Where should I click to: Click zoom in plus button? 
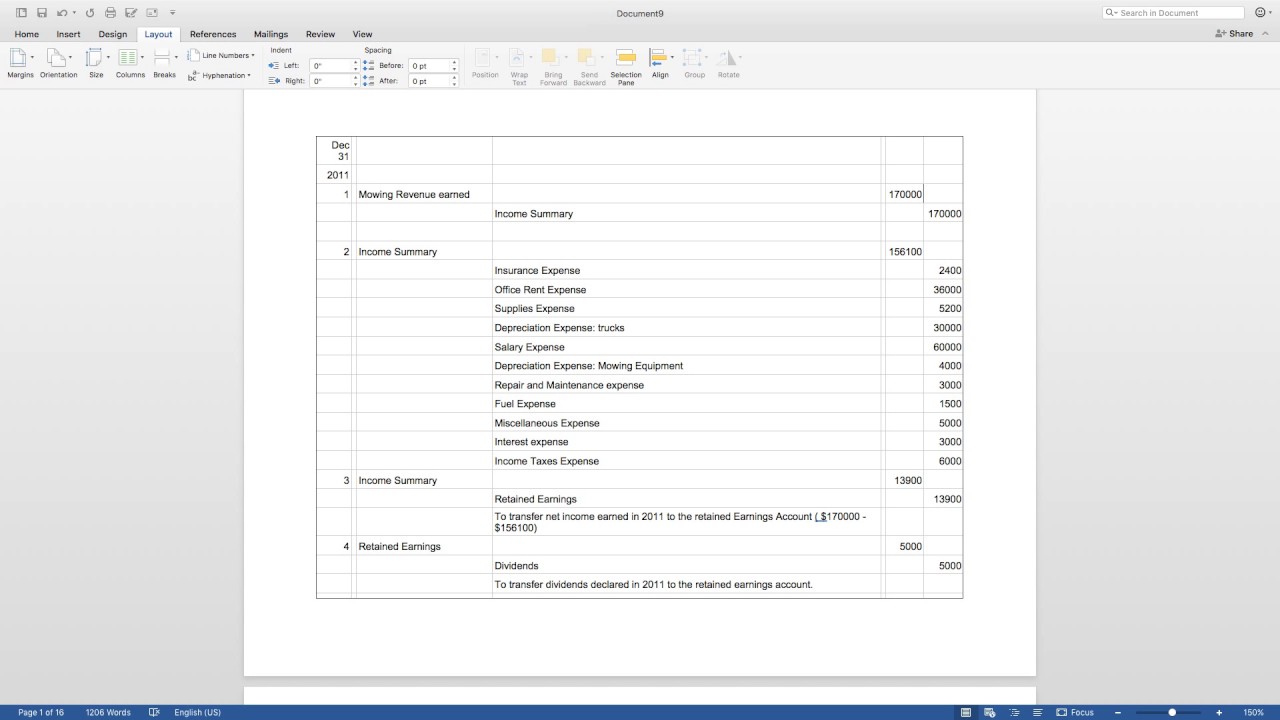[1219, 712]
